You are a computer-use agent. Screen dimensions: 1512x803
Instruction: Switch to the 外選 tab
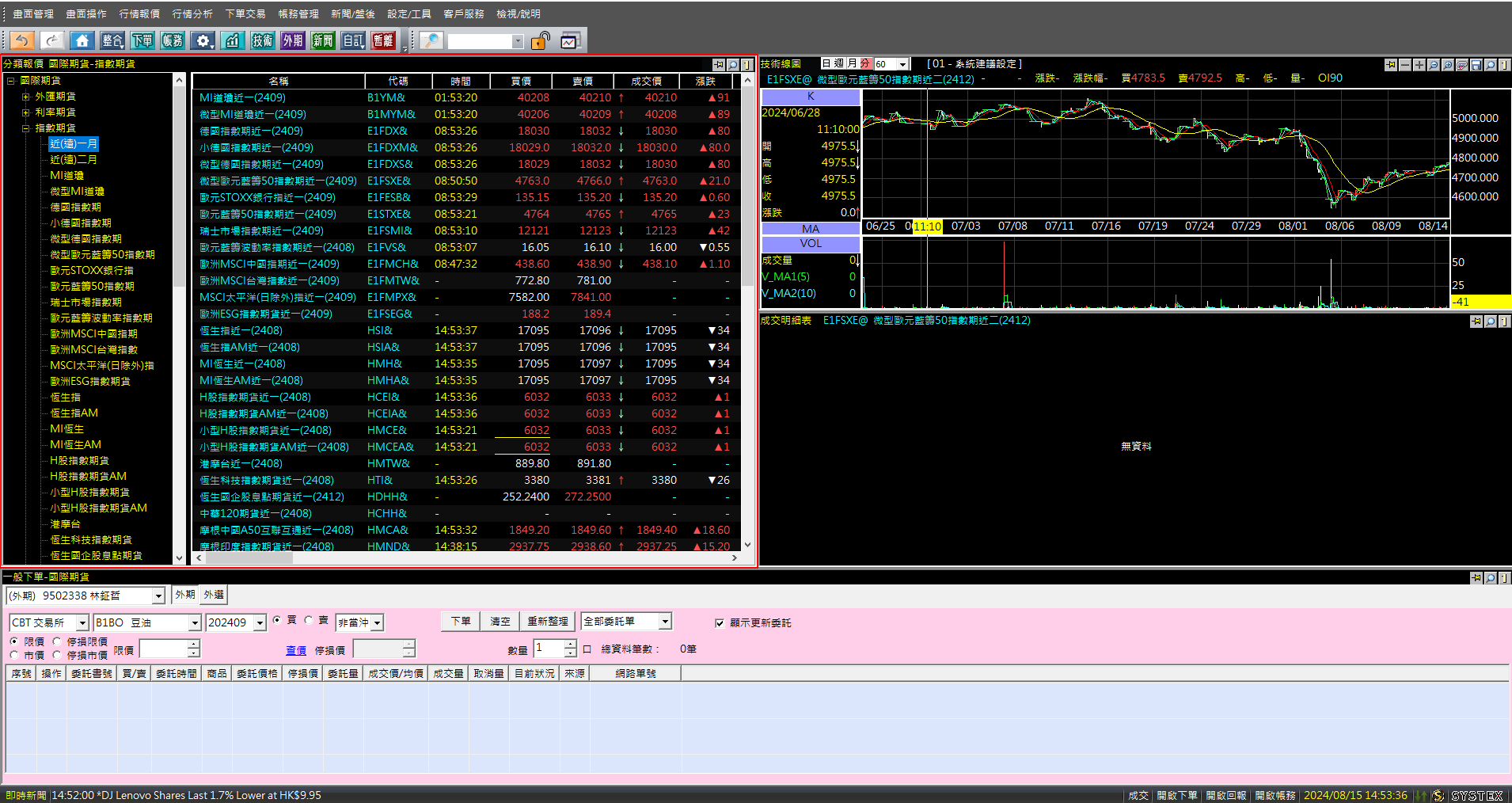[214, 595]
